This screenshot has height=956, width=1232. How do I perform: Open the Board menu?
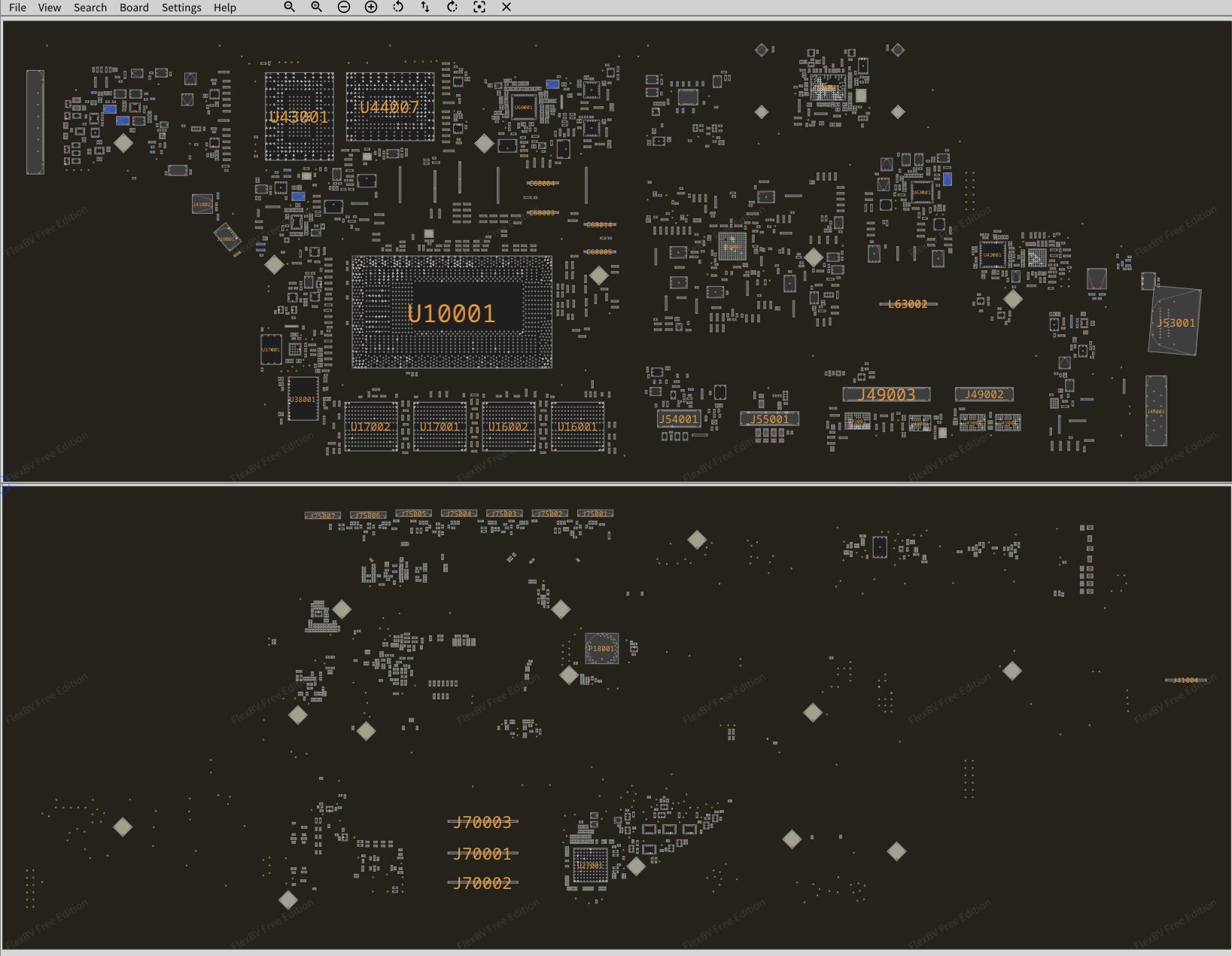[x=134, y=8]
